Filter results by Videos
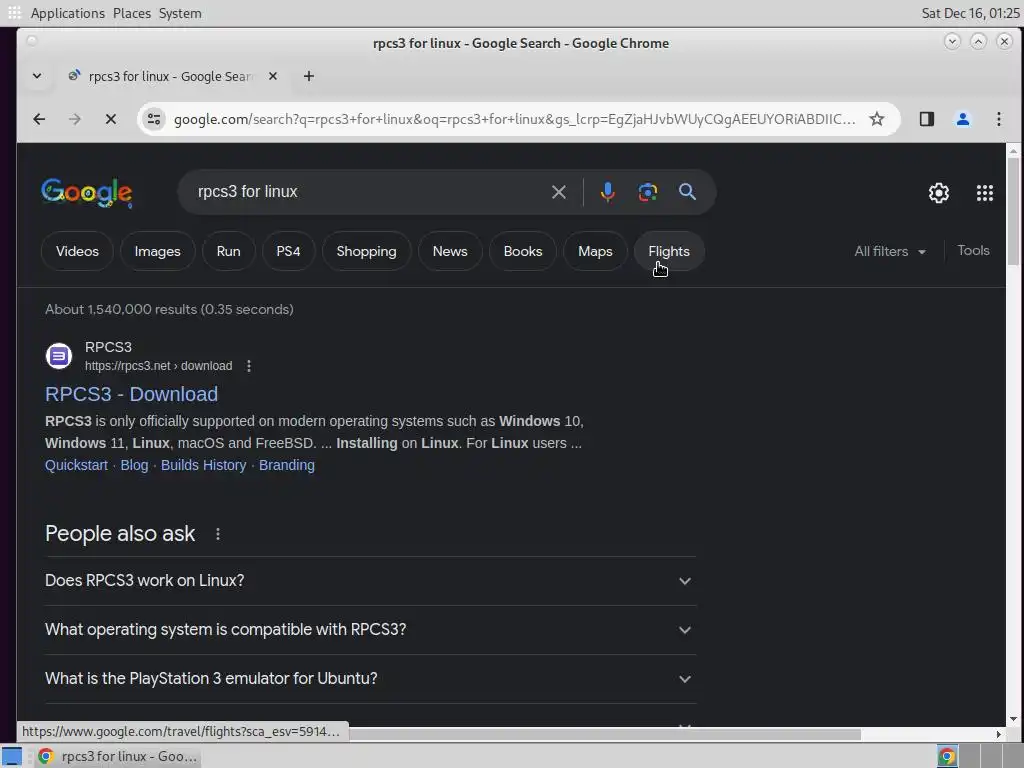The height and width of the screenshot is (768, 1024). tap(77, 251)
